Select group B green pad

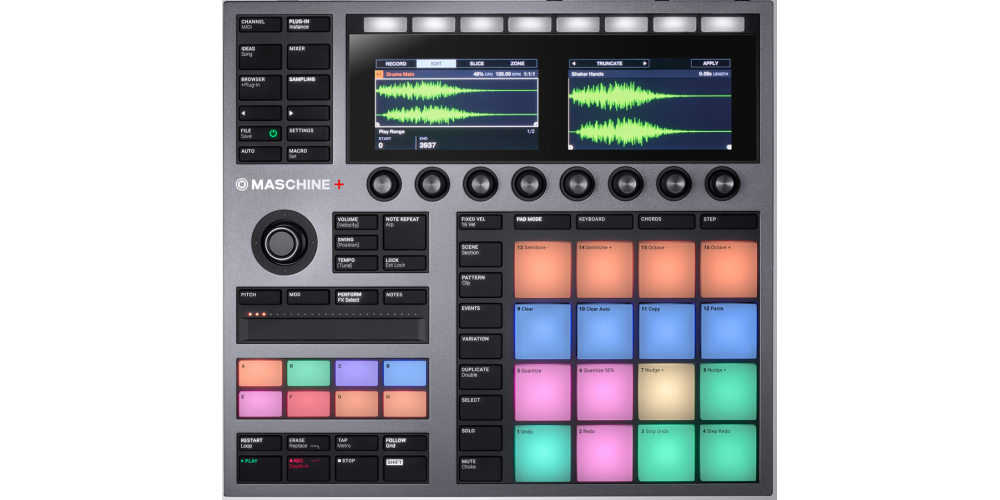[x=308, y=374]
